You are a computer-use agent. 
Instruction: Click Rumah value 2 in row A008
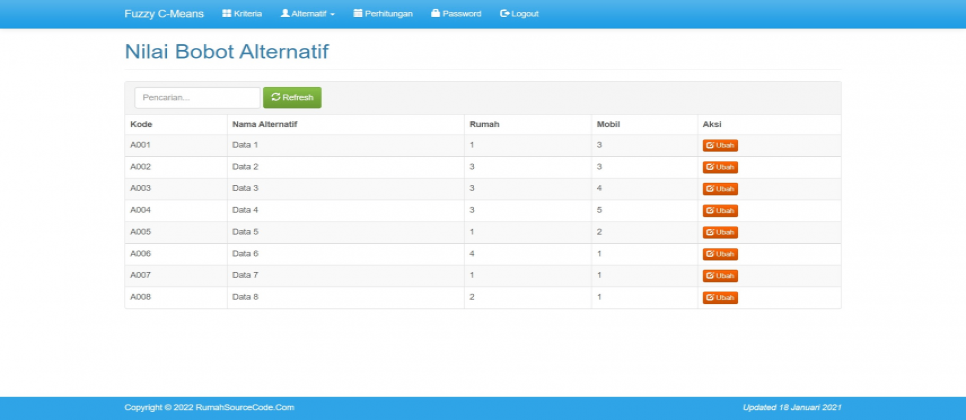(x=528, y=297)
